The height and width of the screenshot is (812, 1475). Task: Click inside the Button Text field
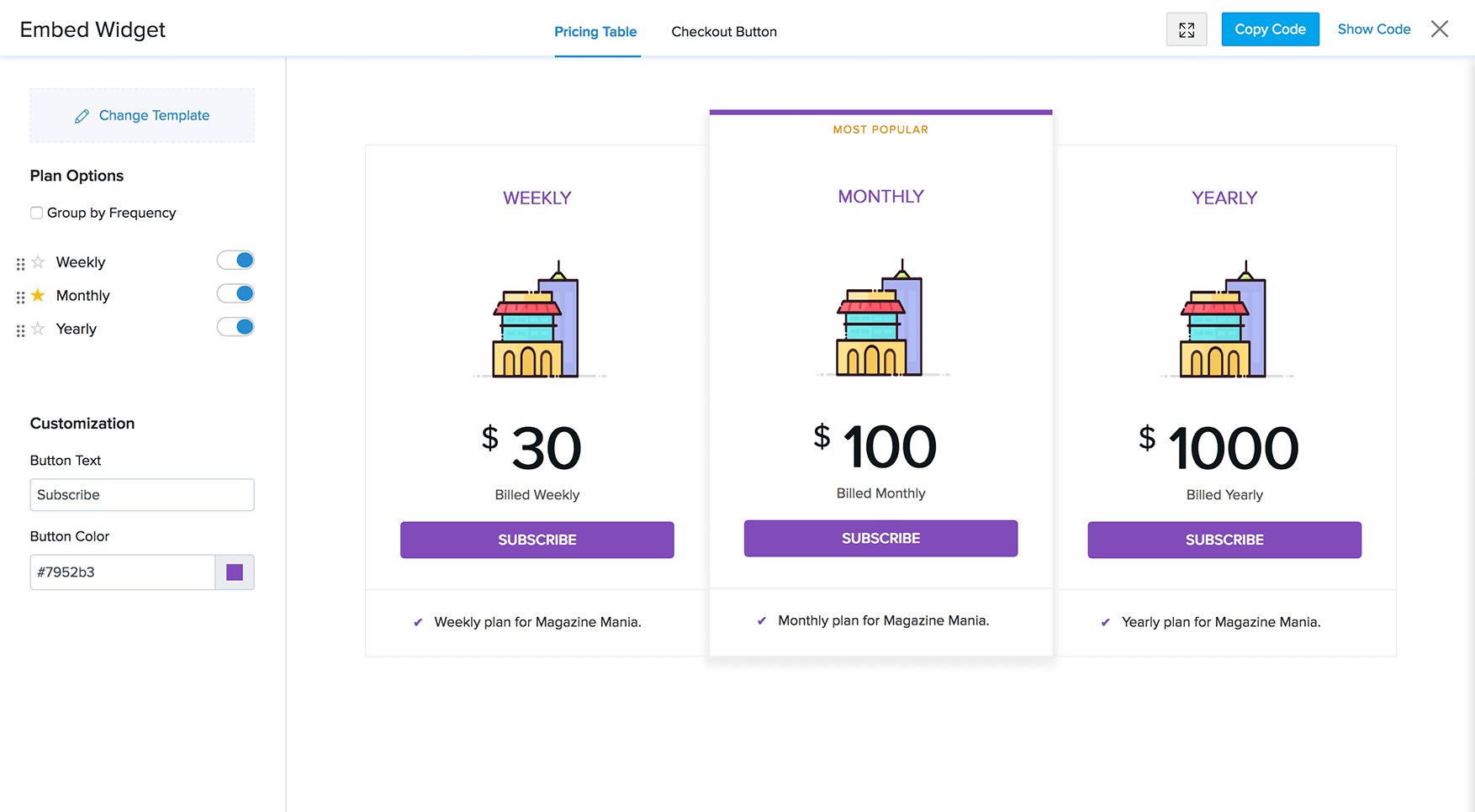[141, 494]
